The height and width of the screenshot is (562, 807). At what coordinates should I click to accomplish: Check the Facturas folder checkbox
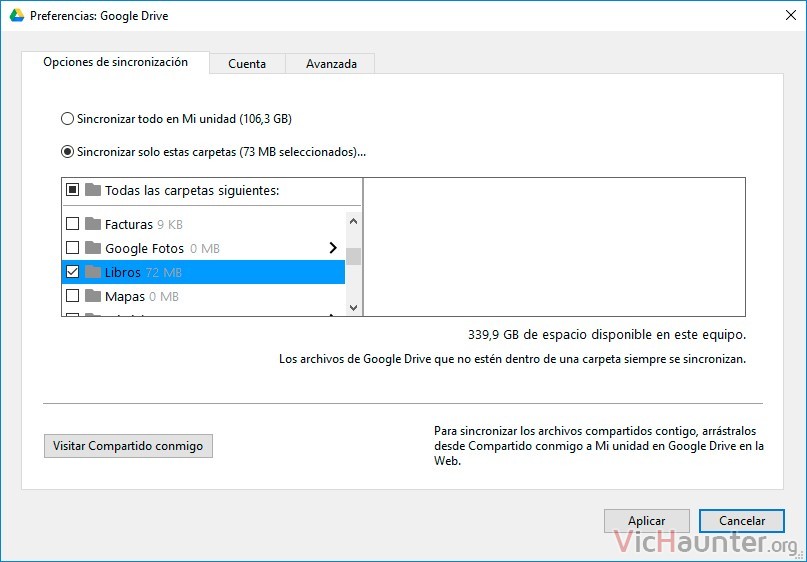point(73,224)
